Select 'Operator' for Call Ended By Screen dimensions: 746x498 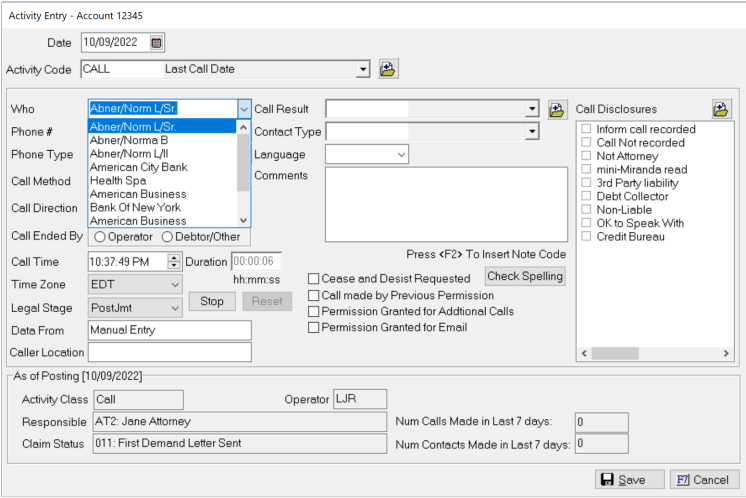(99, 236)
